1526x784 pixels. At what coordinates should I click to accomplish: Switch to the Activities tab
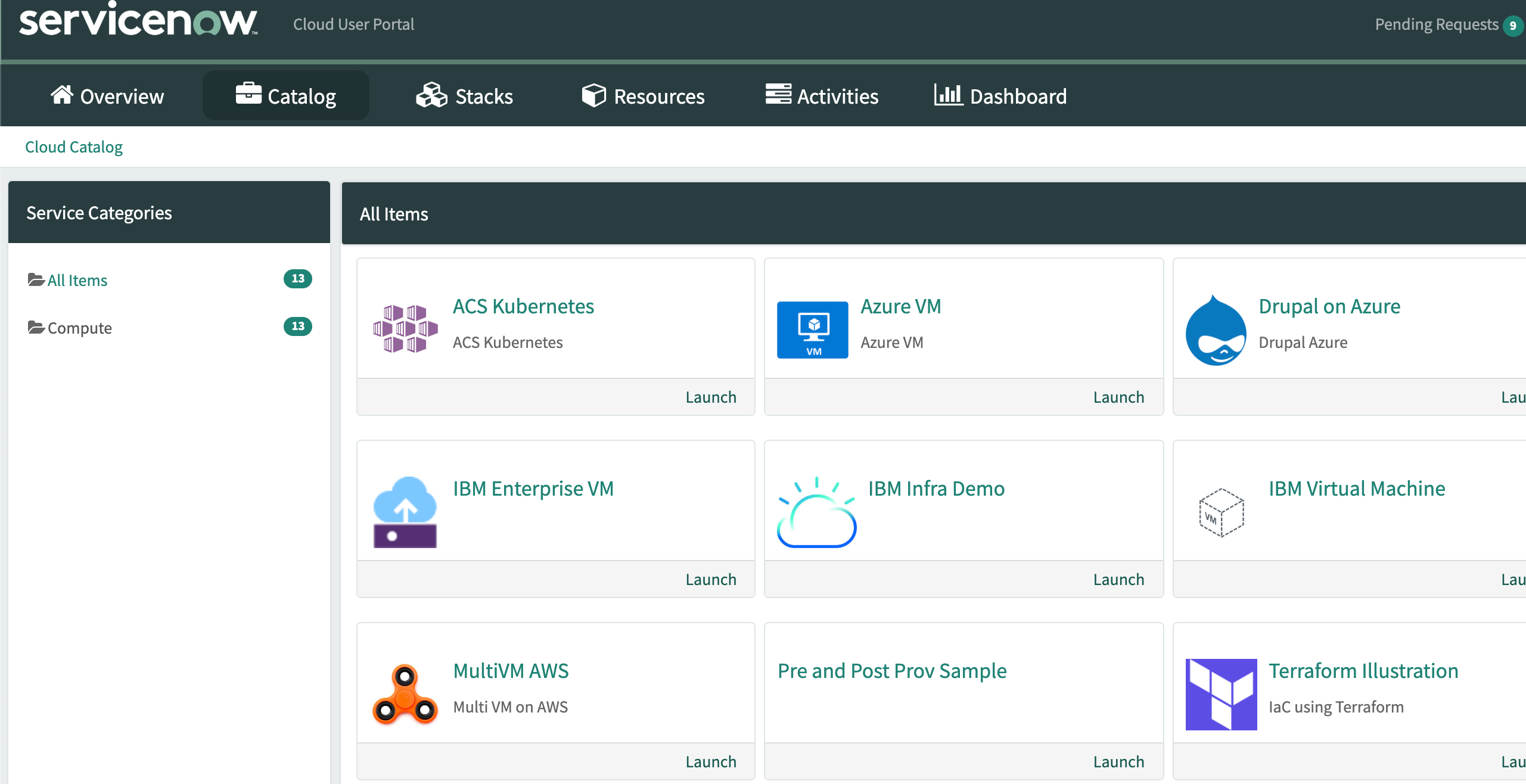click(x=822, y=96)
